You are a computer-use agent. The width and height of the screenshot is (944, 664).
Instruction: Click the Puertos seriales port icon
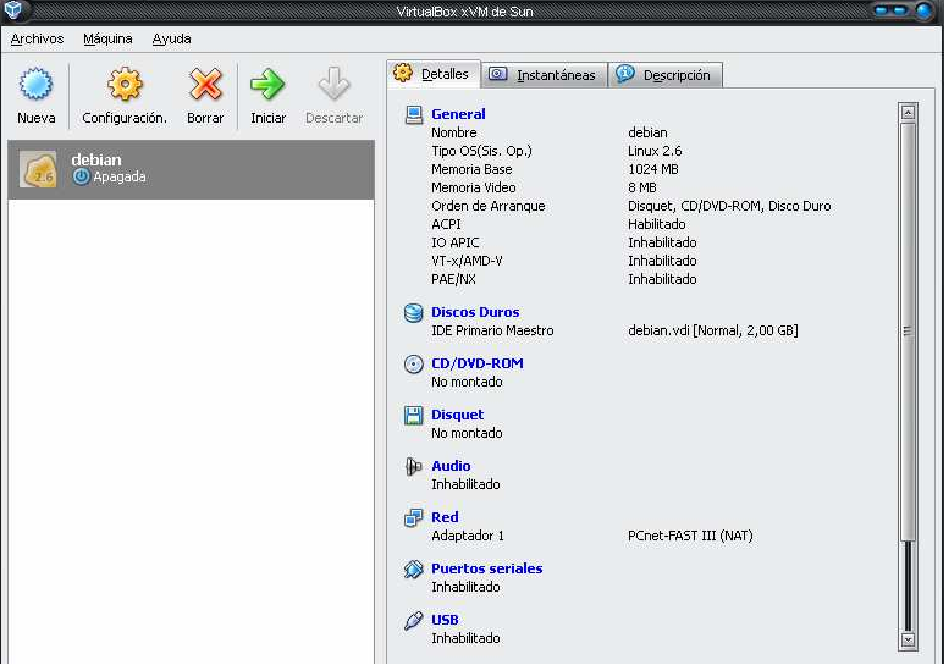pyautogui.click(x=414, y=569)
